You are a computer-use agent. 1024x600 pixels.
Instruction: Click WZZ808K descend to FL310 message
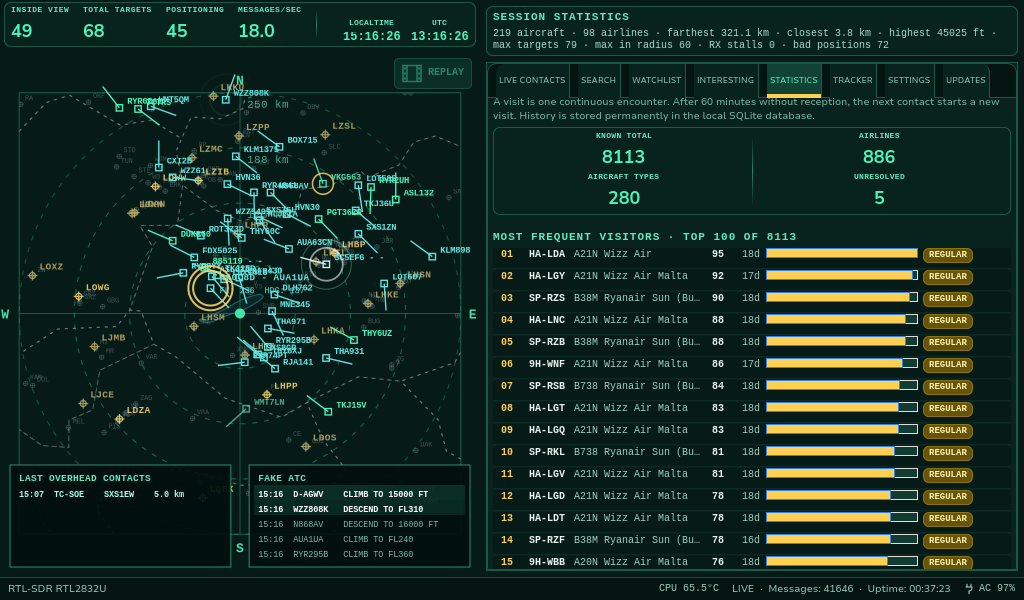click(359, 509)
